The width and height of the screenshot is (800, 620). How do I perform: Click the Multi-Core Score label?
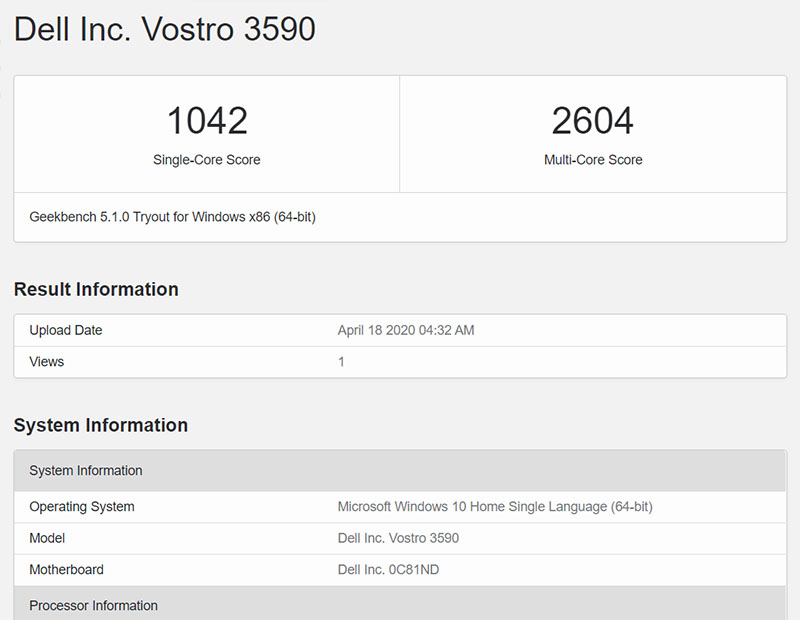click(x=593, y=159)
